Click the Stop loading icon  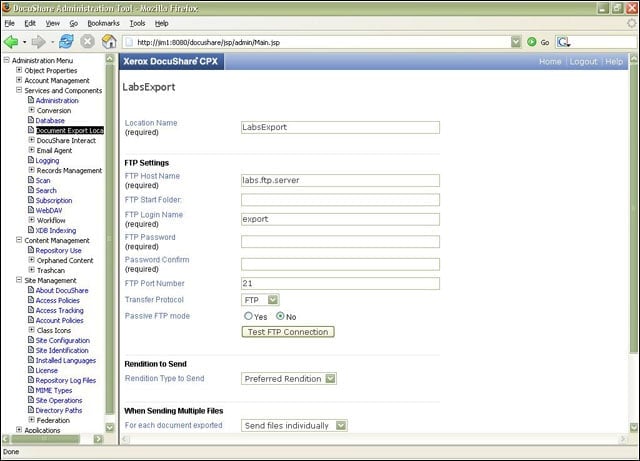[x=87, y=41]
